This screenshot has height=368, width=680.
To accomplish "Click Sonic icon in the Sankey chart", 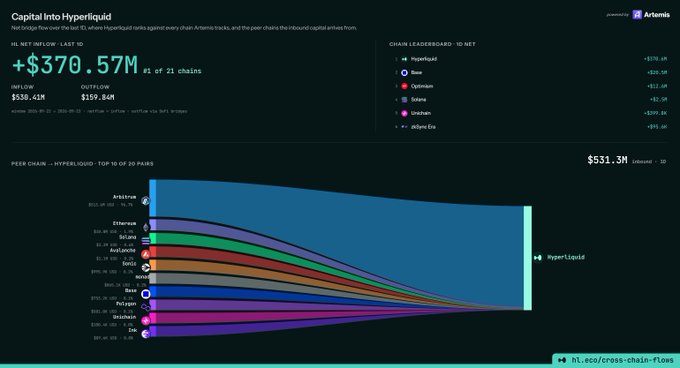I will click(146, 267).
